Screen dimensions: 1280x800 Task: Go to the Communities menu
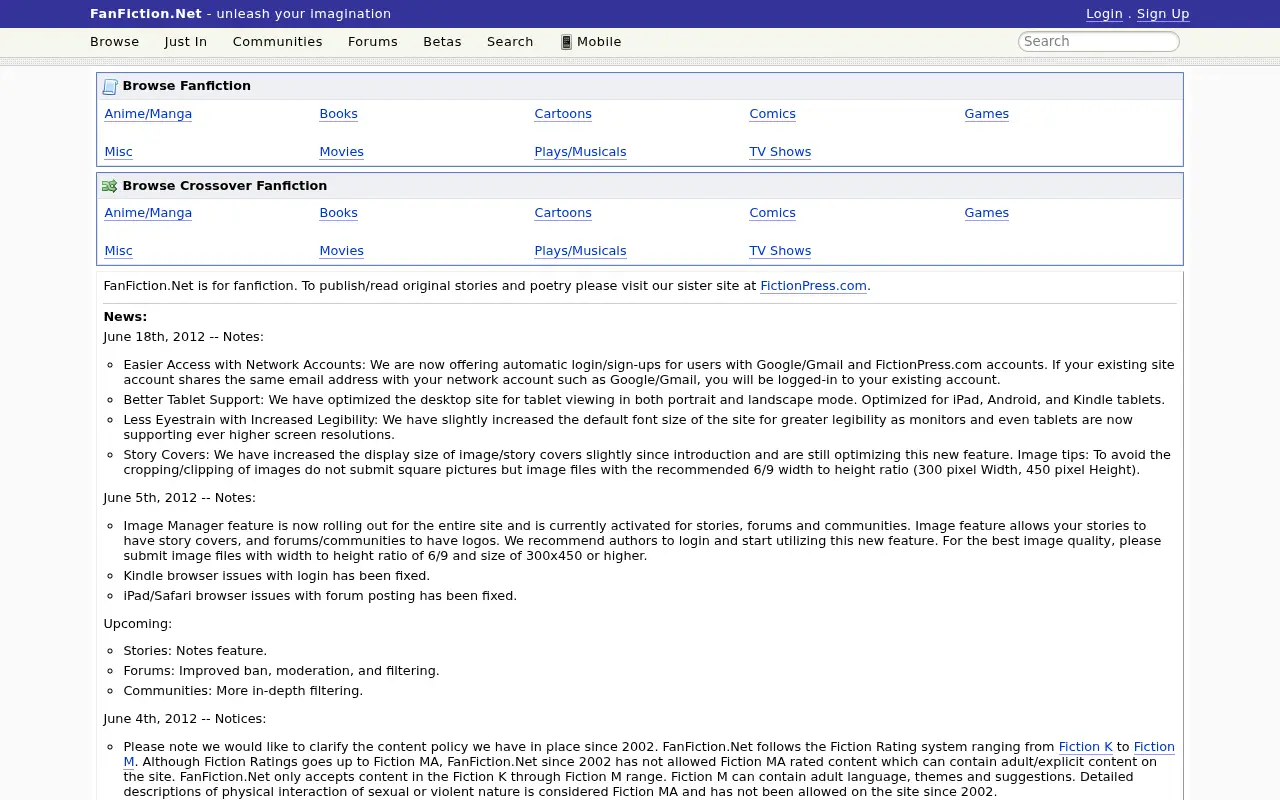[278, 42]
